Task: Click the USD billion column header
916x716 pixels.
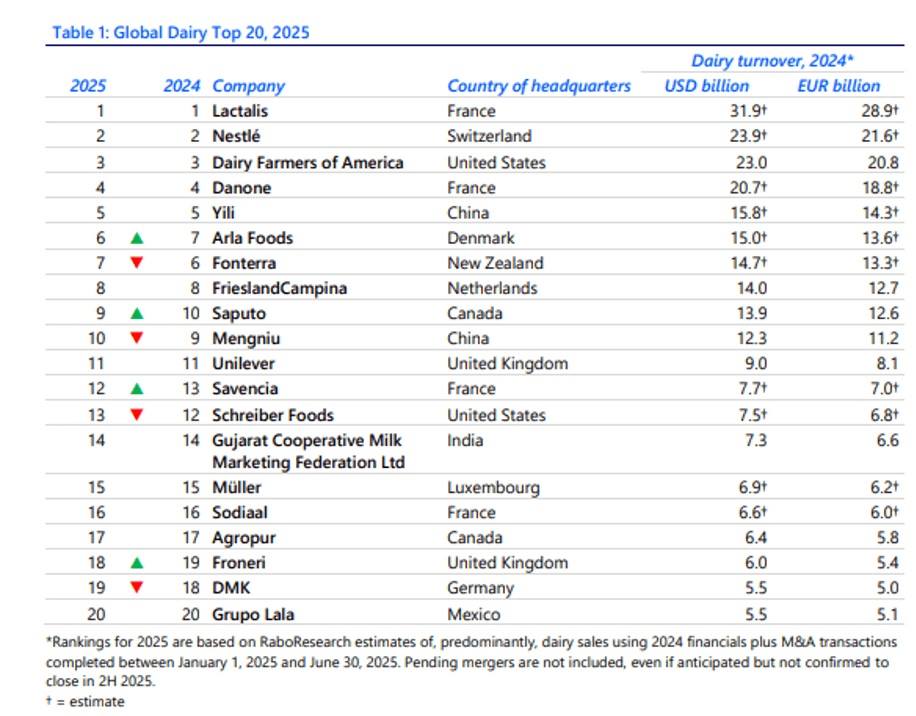Action: click(705, 85)
